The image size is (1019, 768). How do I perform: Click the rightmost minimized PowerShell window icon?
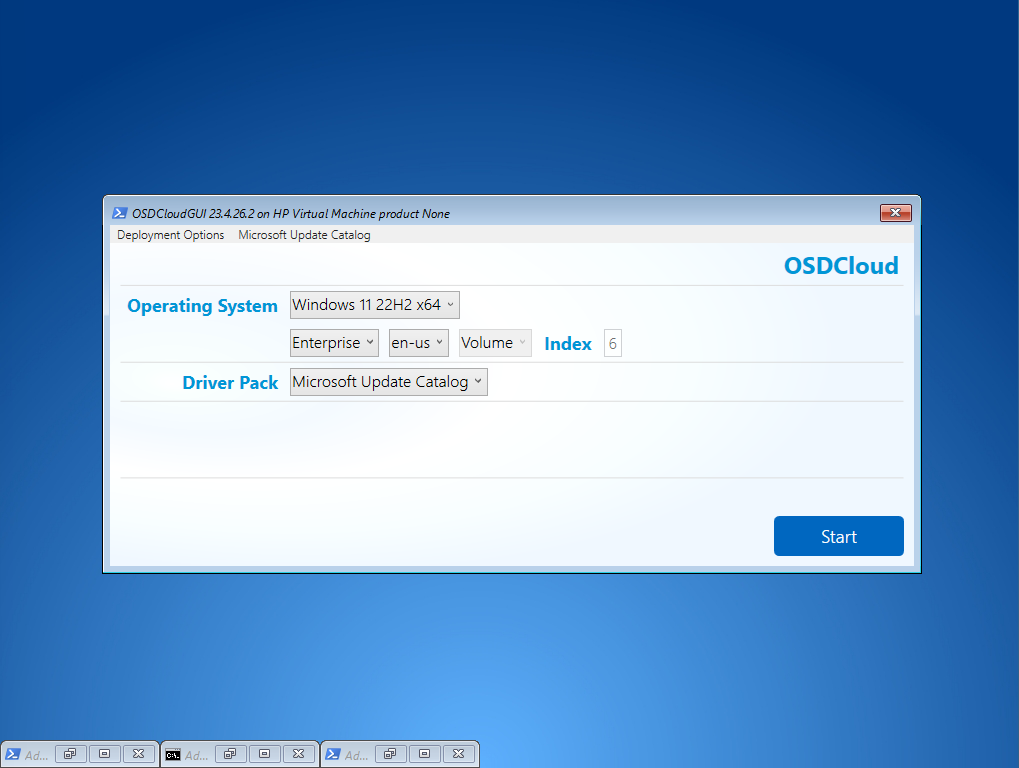click(333, 754)
